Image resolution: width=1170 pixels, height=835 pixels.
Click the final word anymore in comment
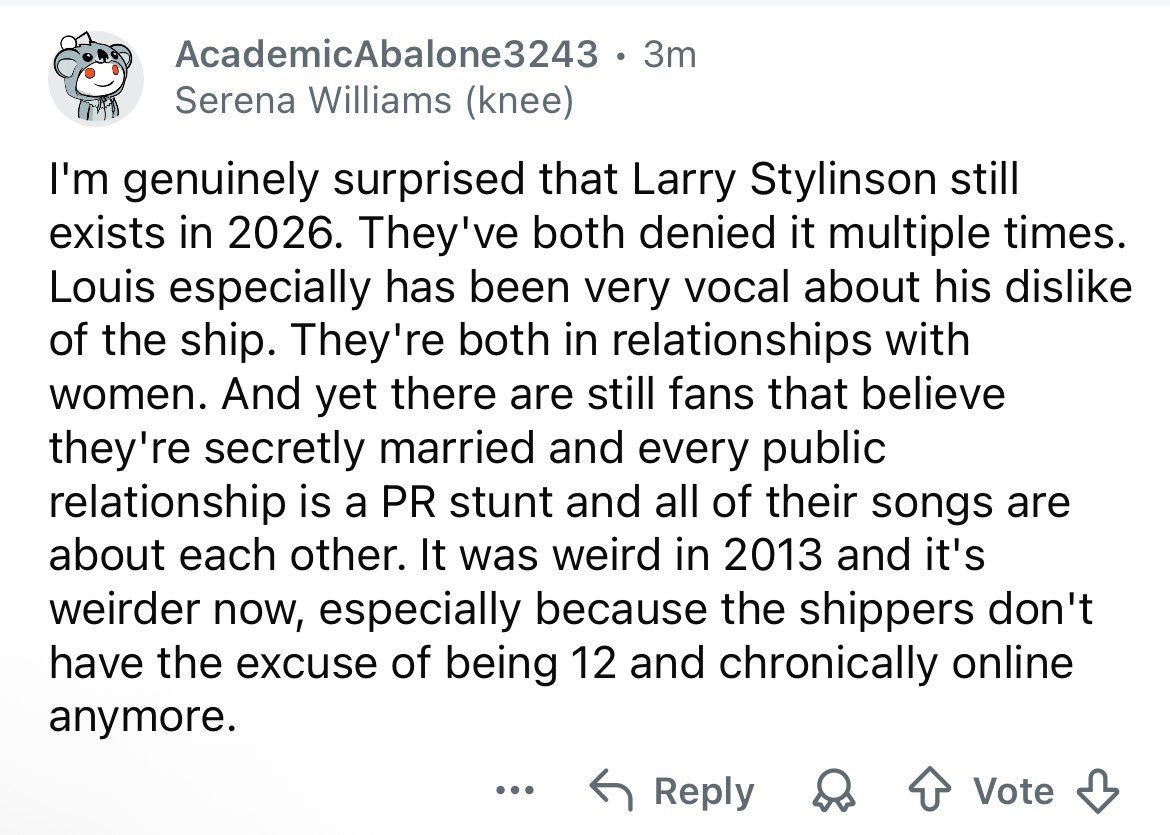137,718
